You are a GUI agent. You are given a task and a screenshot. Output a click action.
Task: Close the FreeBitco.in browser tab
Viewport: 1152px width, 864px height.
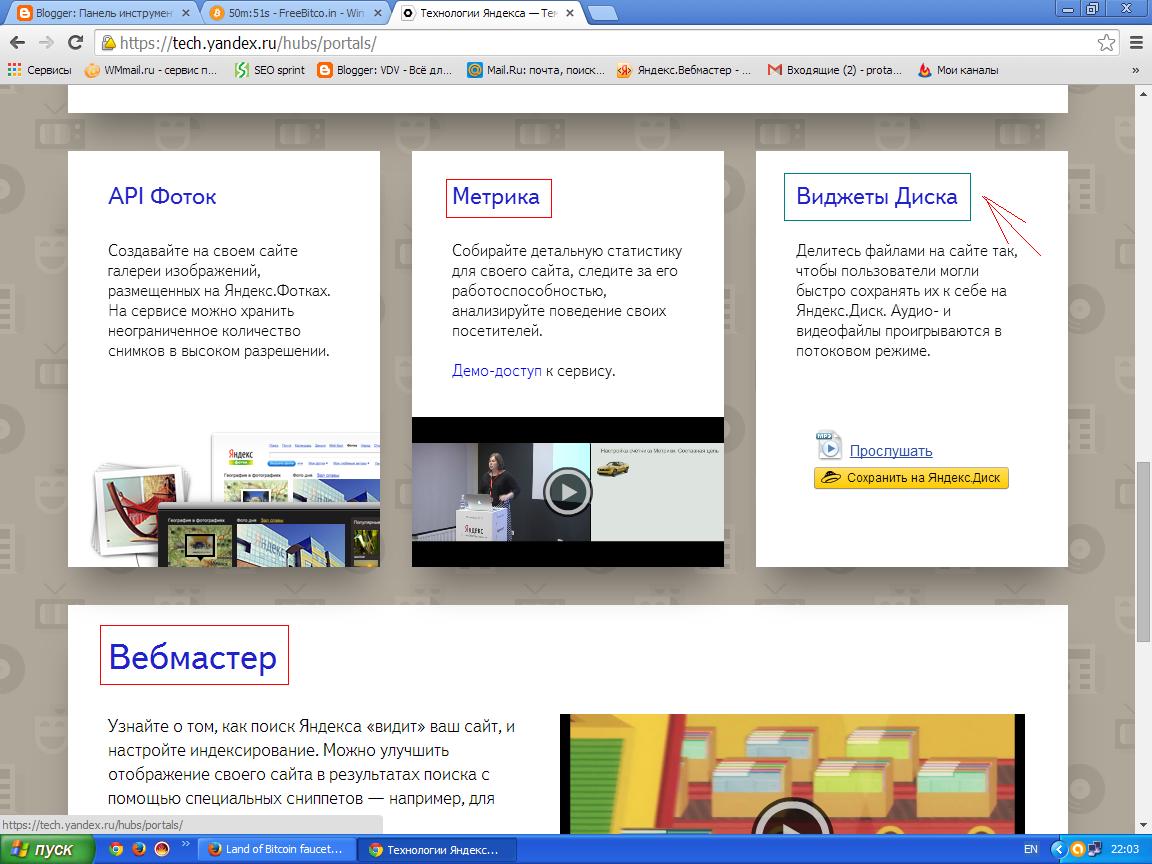(x=379, y=12)
